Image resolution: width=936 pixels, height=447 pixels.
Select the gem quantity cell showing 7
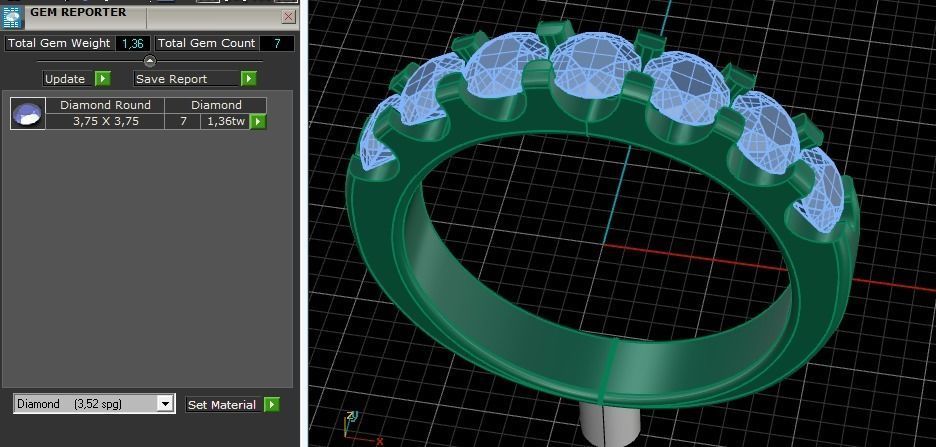point(183,121)
